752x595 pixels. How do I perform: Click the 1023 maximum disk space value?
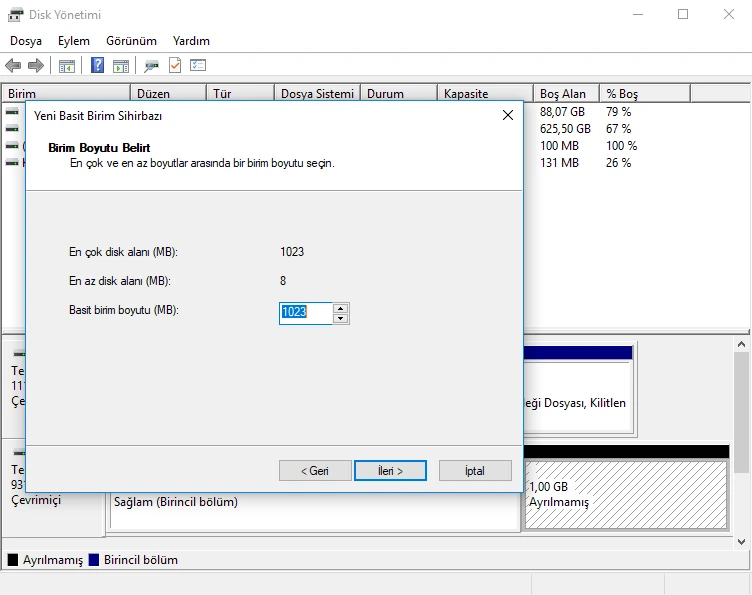pyautogui.click(x=292, y=252)
